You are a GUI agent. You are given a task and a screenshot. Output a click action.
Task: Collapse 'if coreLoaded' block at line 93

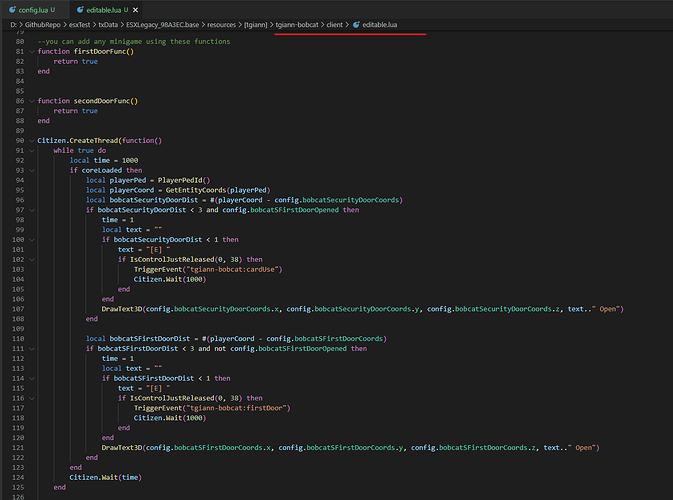(x=31, y=170)
